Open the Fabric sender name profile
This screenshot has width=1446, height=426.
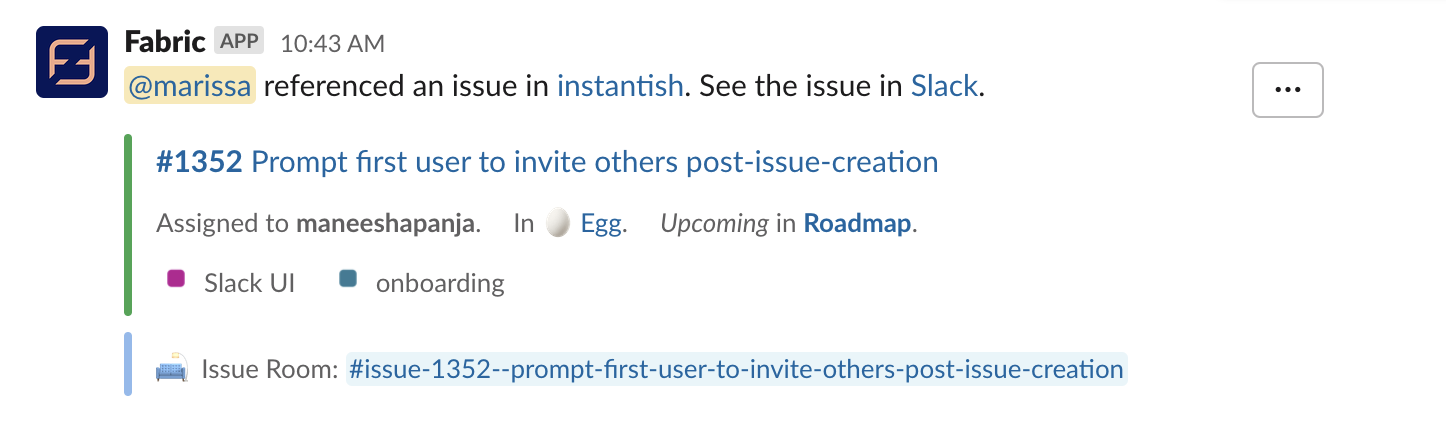(166, 42)
